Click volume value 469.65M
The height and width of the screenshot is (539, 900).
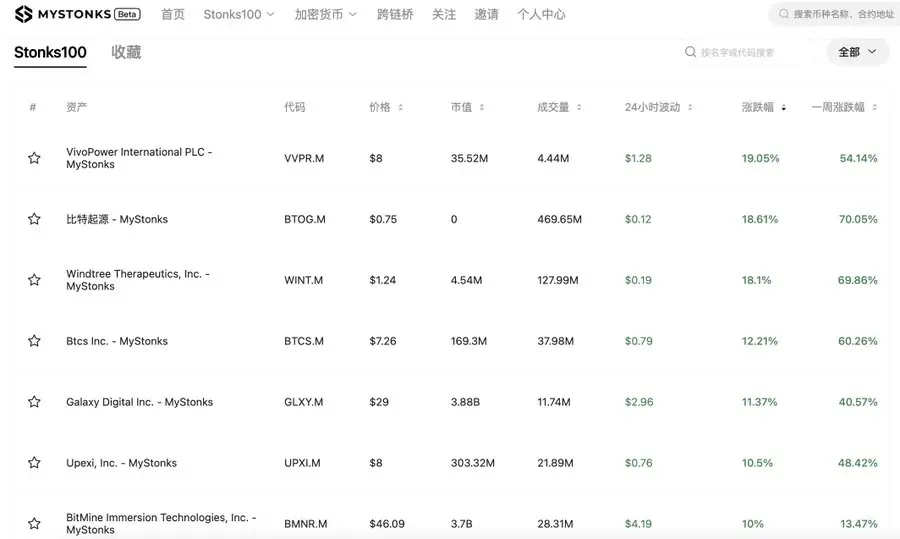point(560,219)
